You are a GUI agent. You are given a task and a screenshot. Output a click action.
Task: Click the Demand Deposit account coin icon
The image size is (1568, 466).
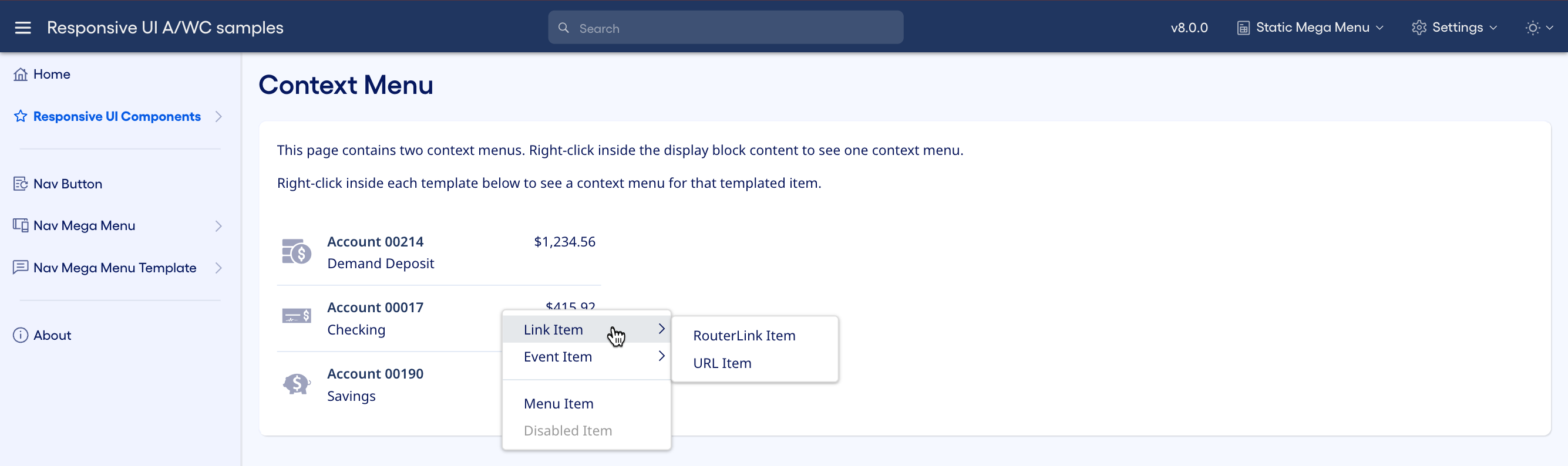pyautogui.click(x=297, y=252)
